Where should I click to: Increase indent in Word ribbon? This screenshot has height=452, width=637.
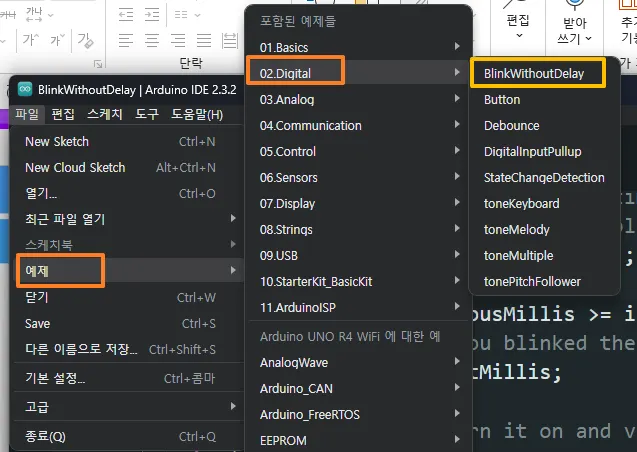[x=152, y=15]
